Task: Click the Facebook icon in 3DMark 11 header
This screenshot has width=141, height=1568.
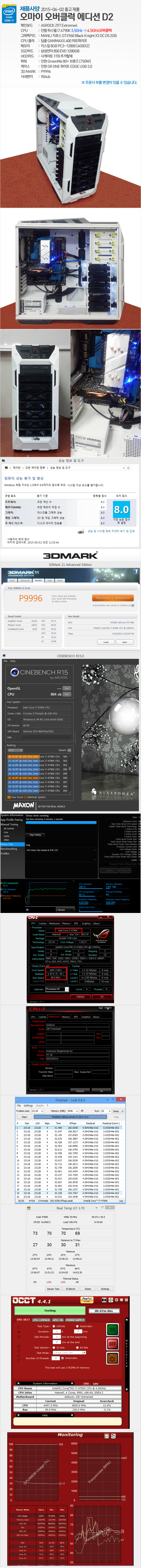Action: [x=135, y=572]
